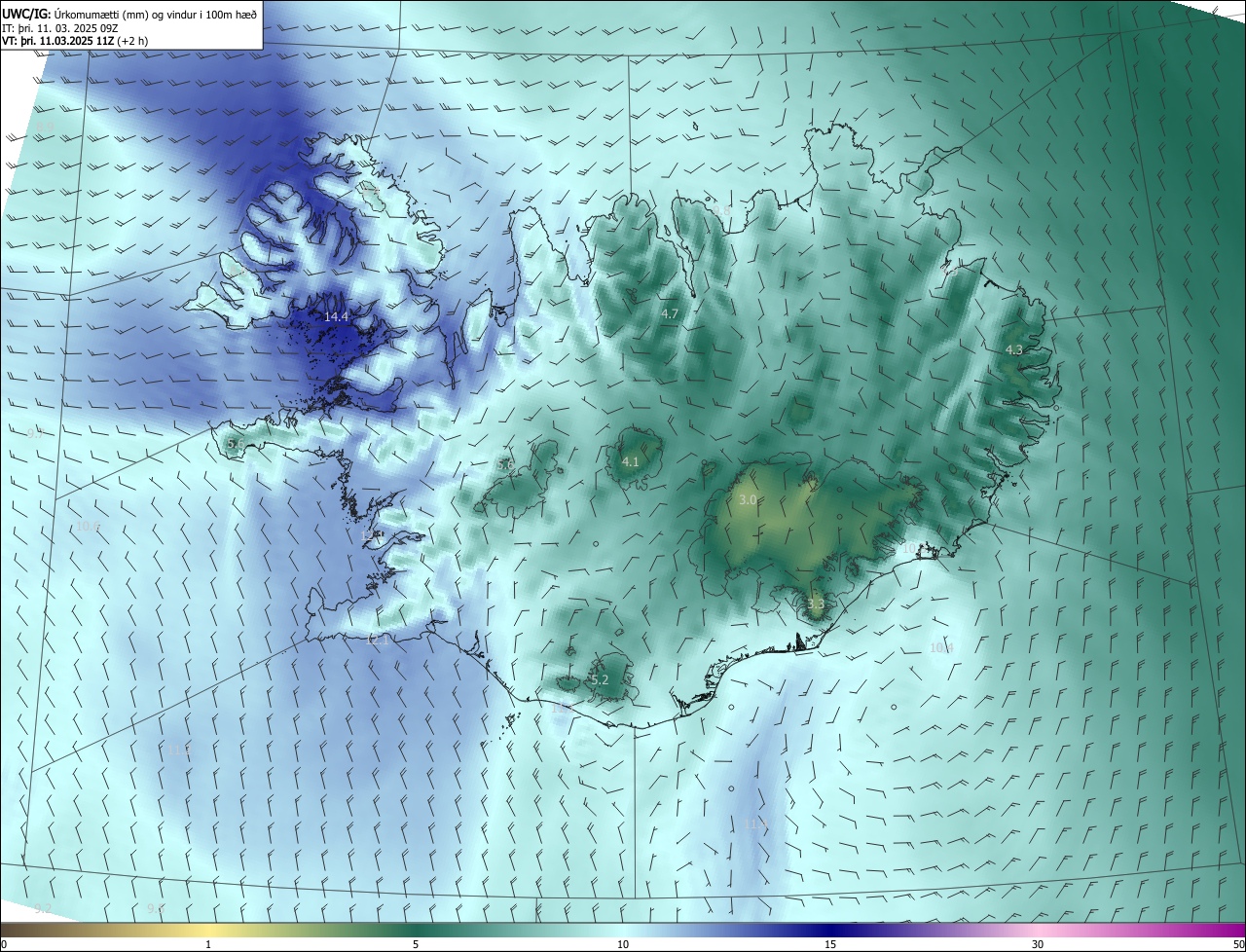Click the 4.7 value label on the map
This screenshot has width=1246, height=952.
tap(670, 314)
